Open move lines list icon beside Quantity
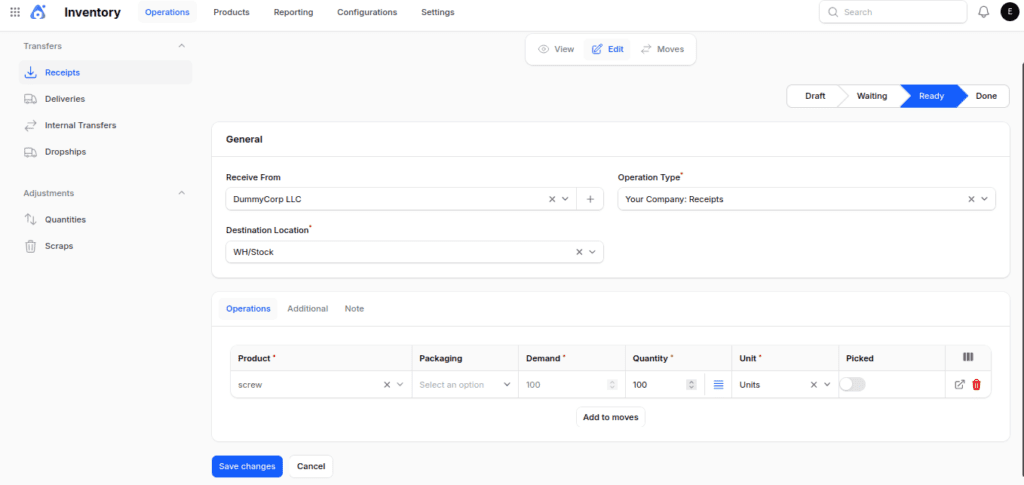This screenshot has width=1024, height=485. point(718,385)
